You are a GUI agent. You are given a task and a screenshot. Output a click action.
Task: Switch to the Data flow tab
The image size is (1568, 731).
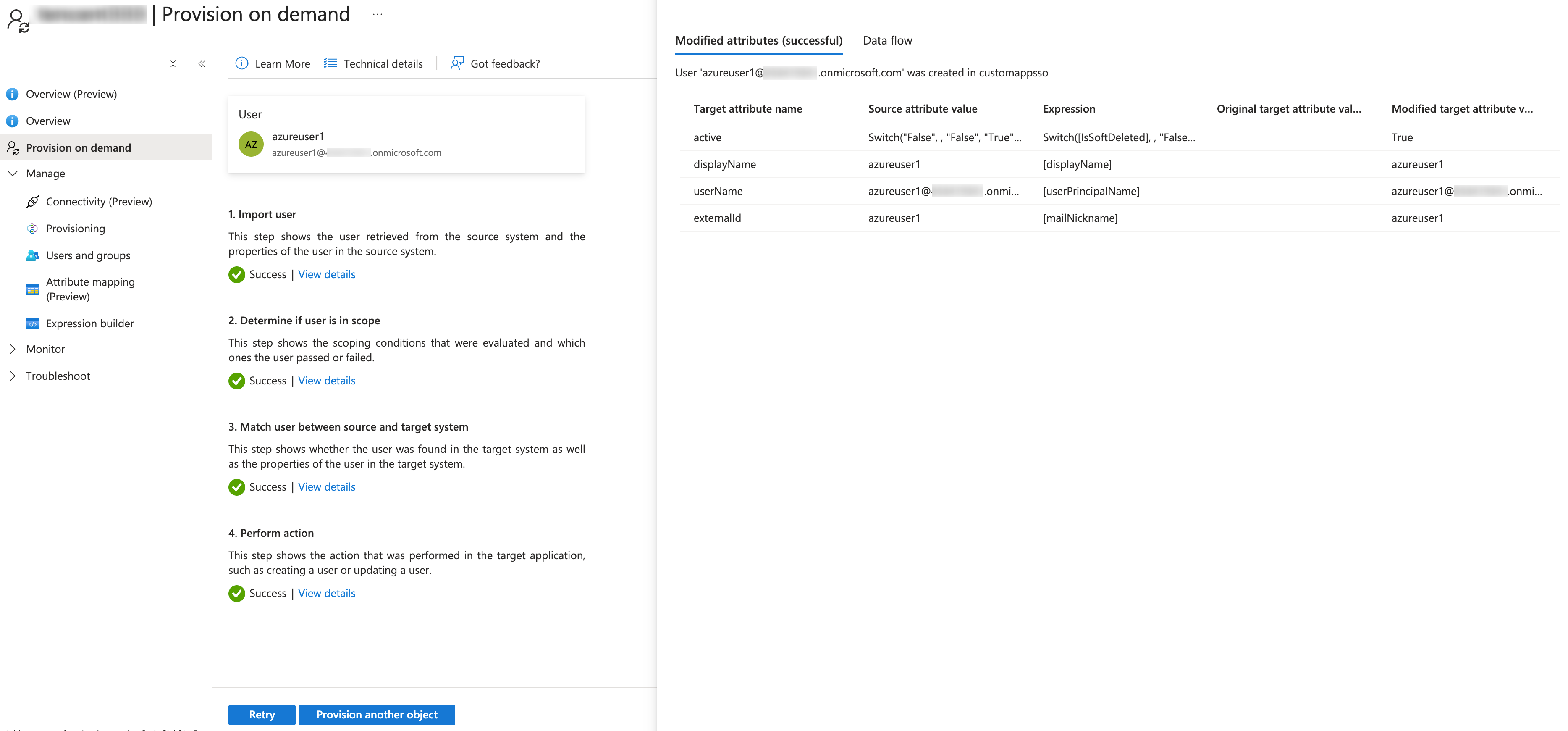pyautogui.click(x=887, y=41)
